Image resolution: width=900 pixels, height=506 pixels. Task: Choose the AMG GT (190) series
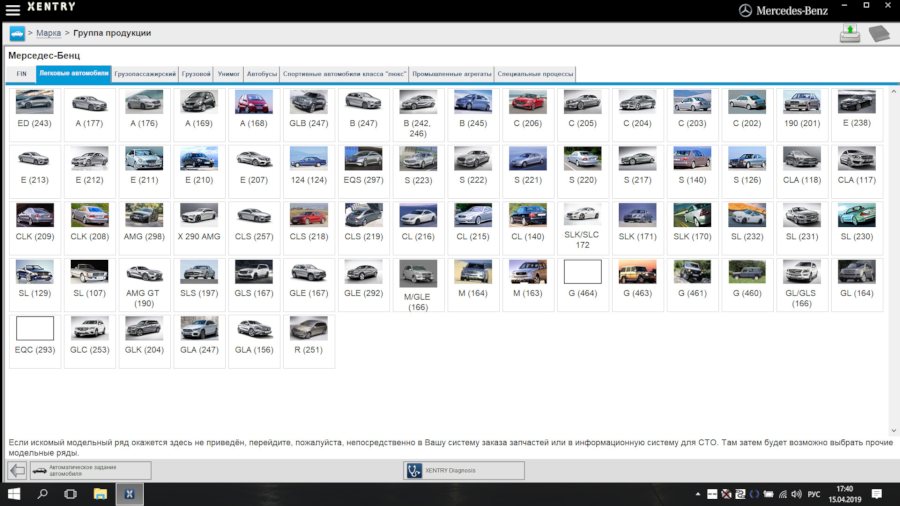144,285
